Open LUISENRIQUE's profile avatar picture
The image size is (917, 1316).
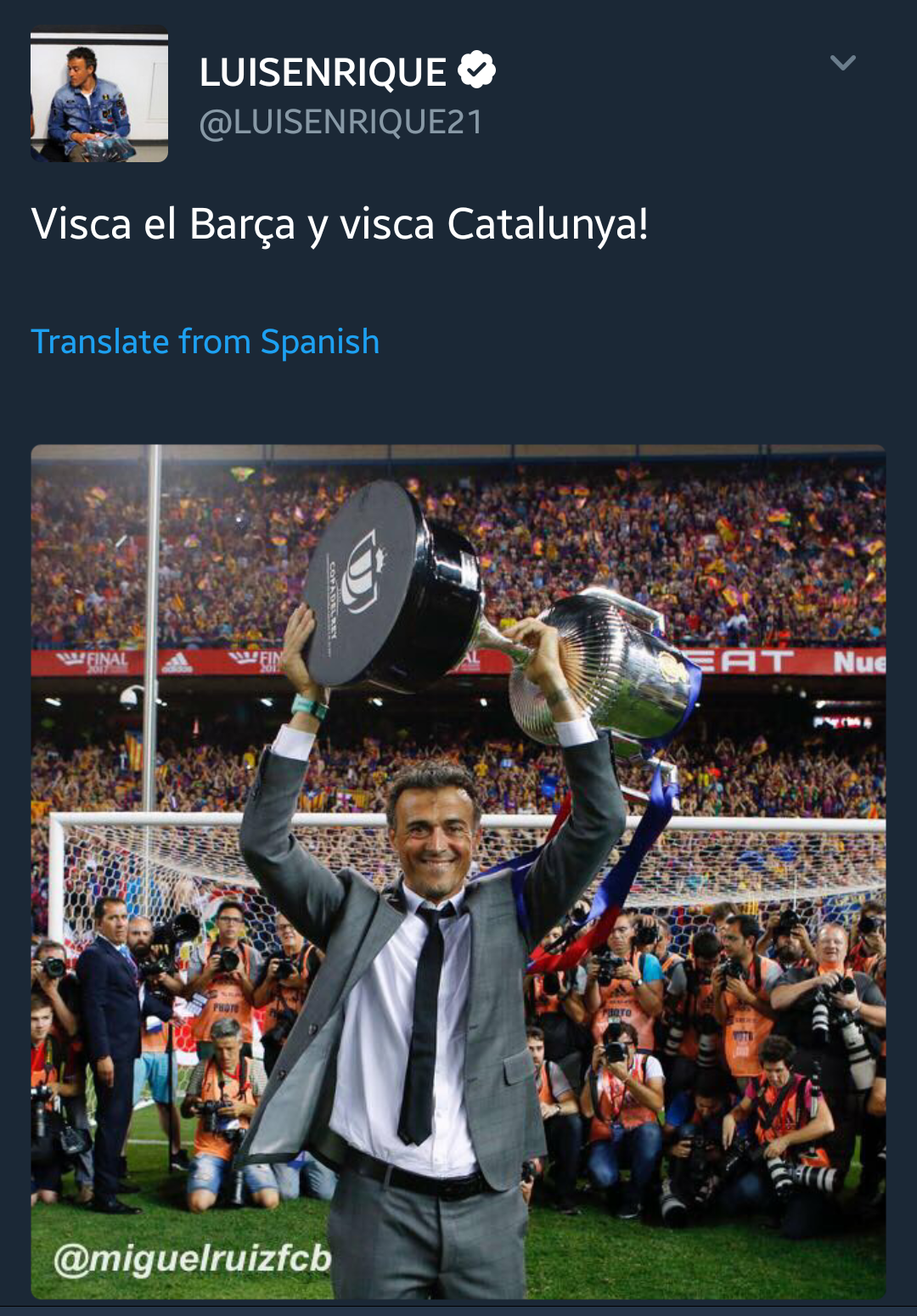[99, 94]
